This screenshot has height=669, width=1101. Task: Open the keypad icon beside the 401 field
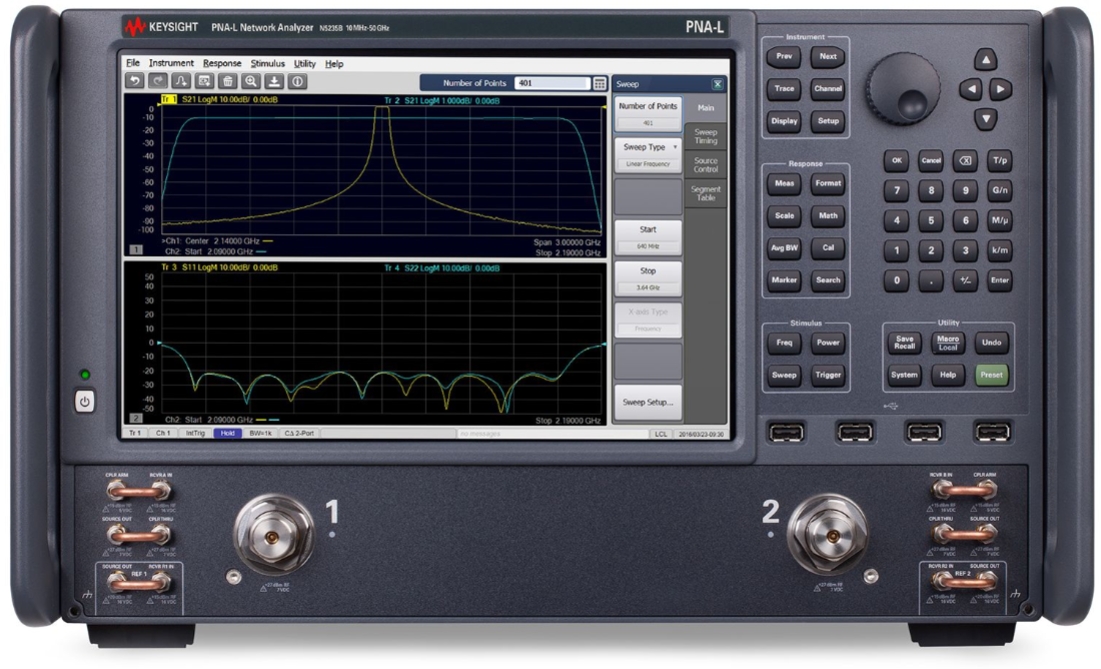click(600, 84)
